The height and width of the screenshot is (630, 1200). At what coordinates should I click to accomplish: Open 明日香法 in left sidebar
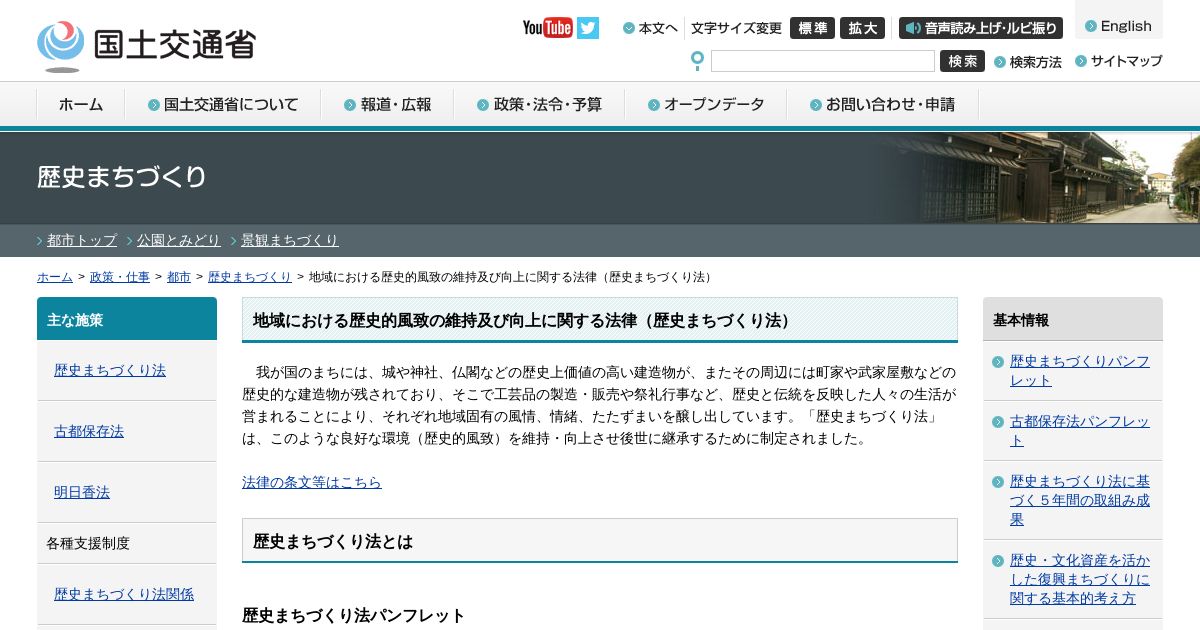coord(82,492)
